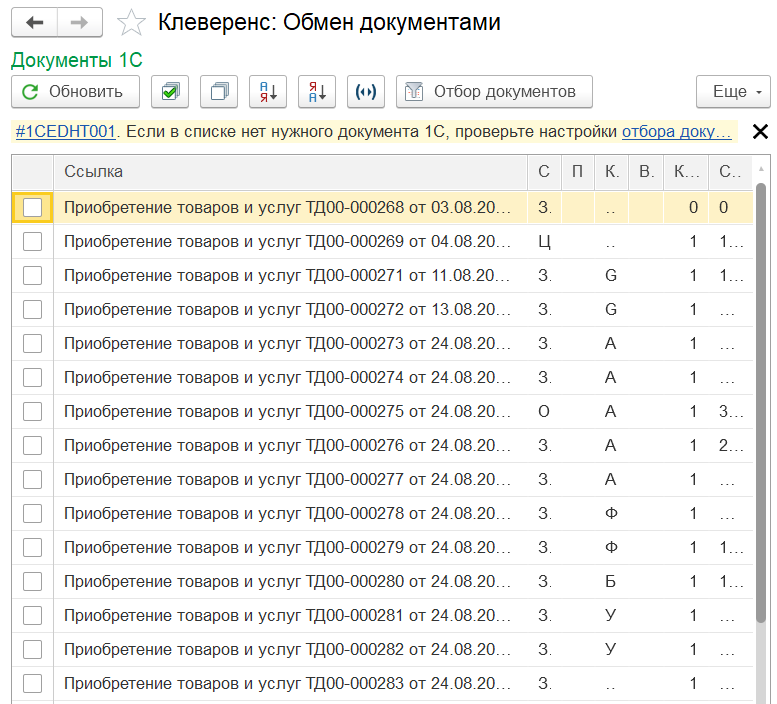
Task: Tick checkbox for document ТД00-000272
Action: click(33, 310)
